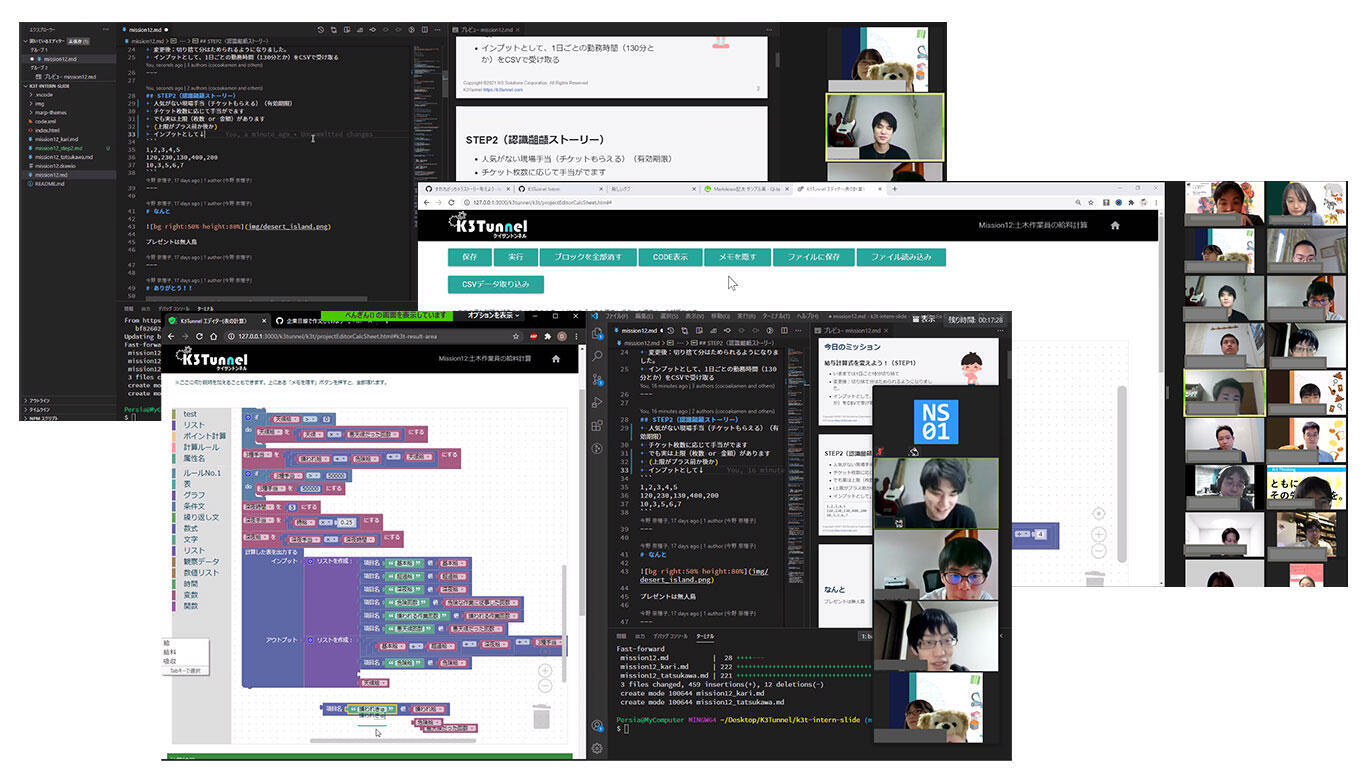Click the CSVデータ取り込み button
This screenshot has width=1366, height=768.
(x=496, y=285)
